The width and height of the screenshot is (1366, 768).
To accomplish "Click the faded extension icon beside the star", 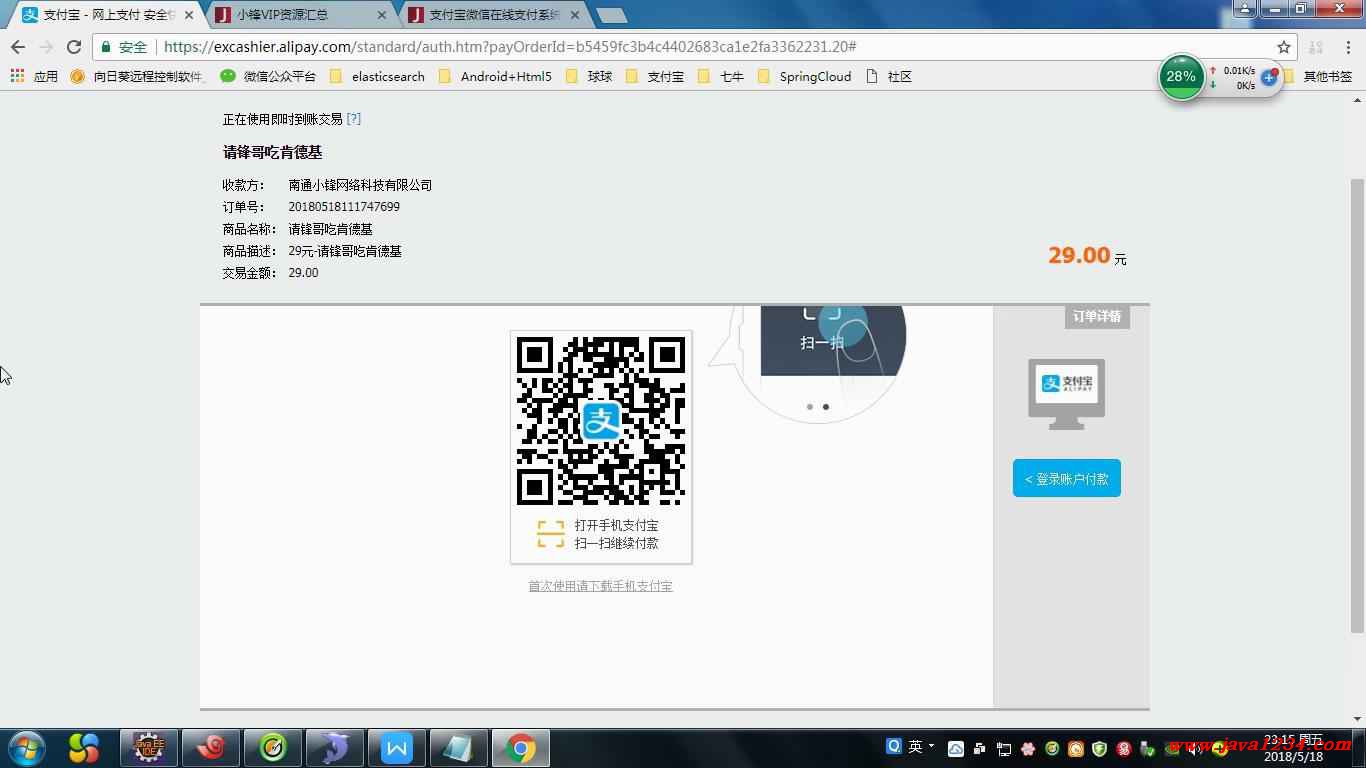I will [1316, 47].
